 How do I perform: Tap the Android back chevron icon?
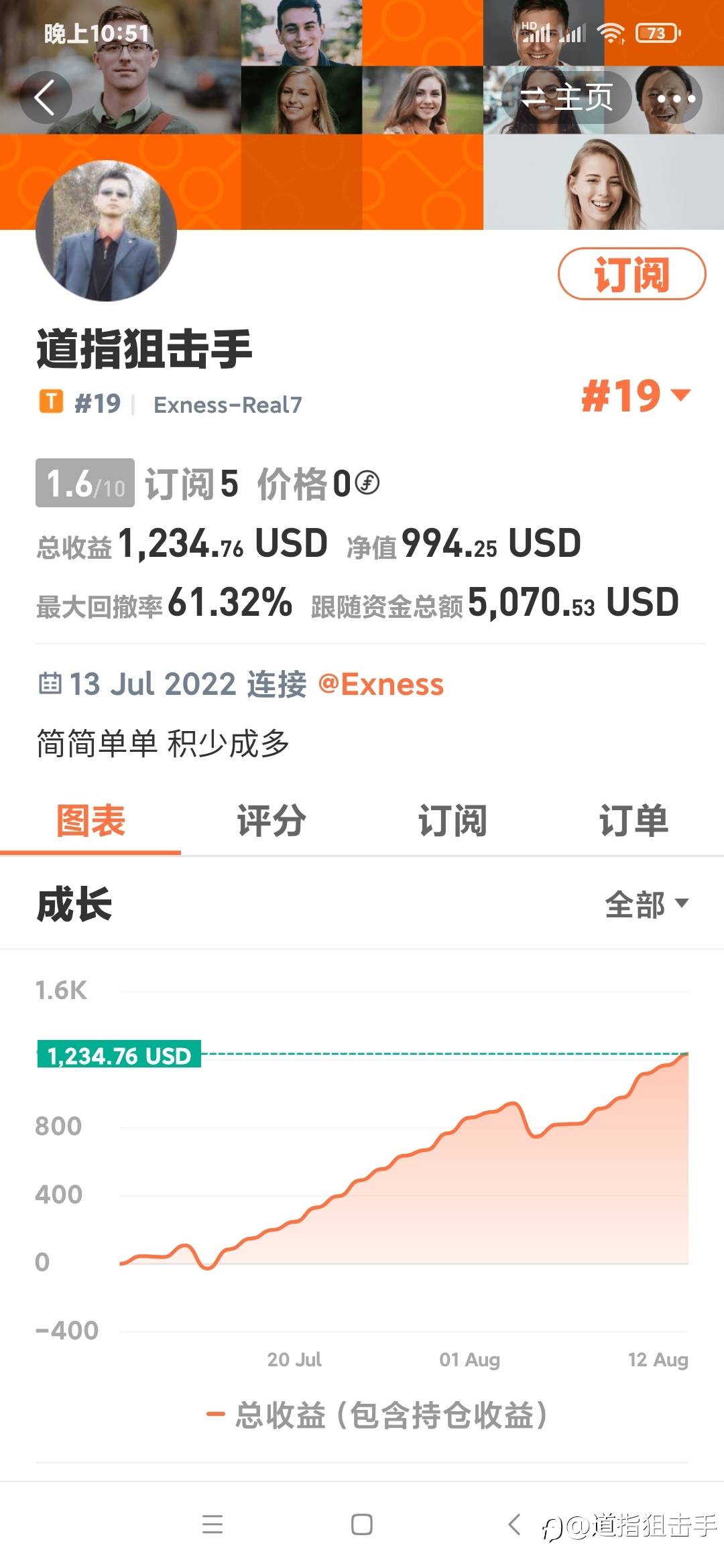click(x=514, y=1524)
